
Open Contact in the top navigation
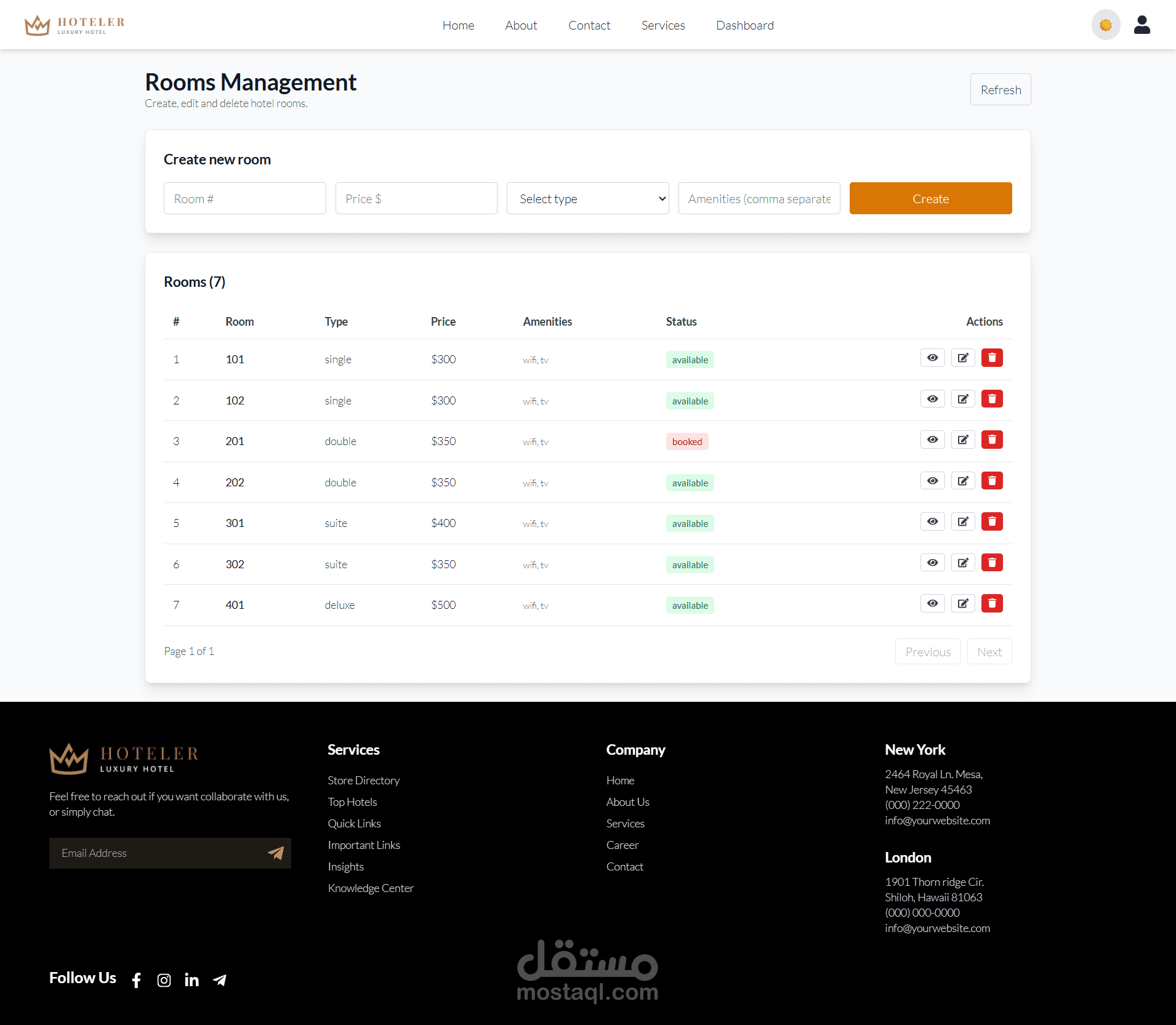point(589,25)
